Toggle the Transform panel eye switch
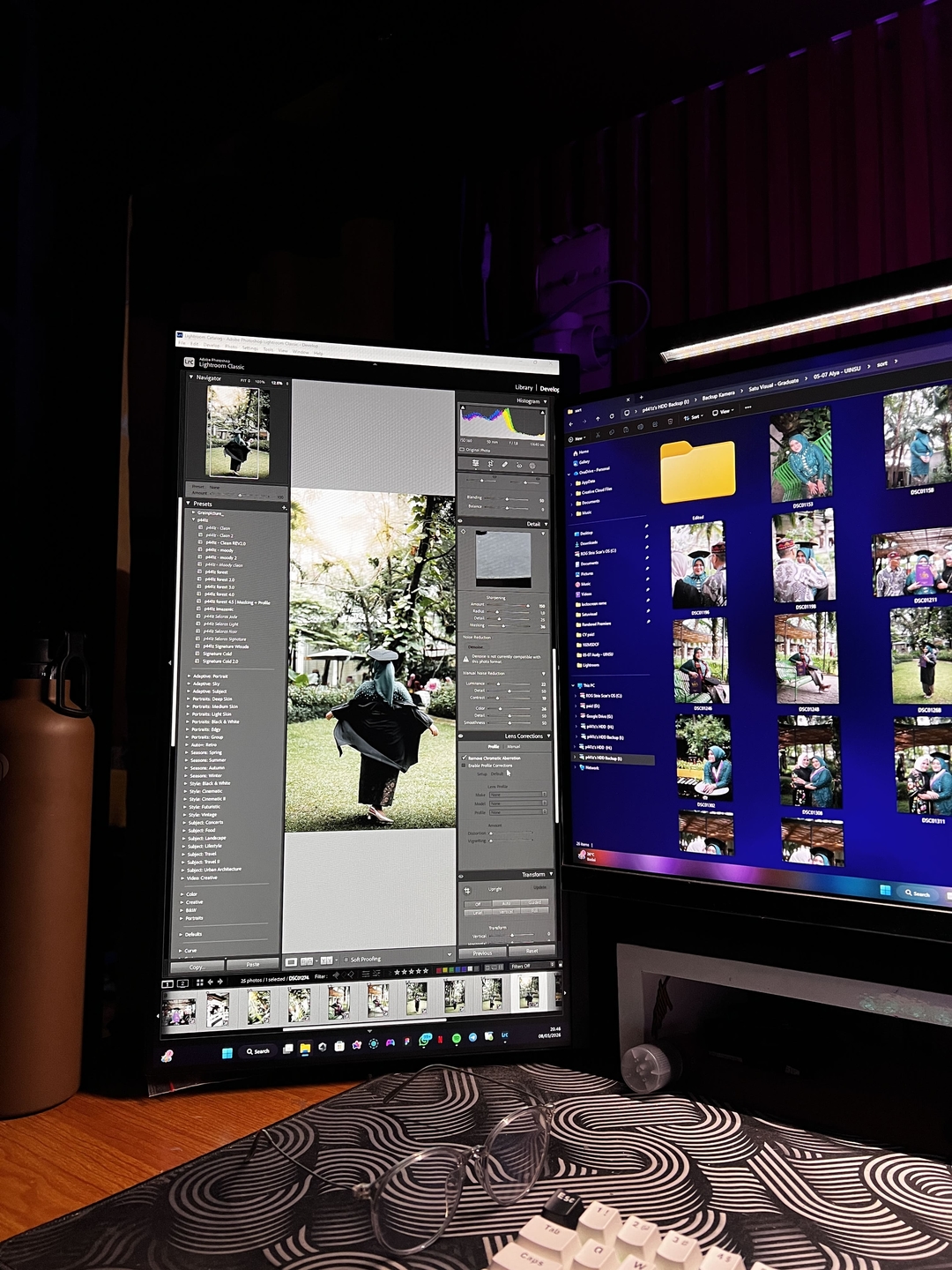 pos(461,876)
